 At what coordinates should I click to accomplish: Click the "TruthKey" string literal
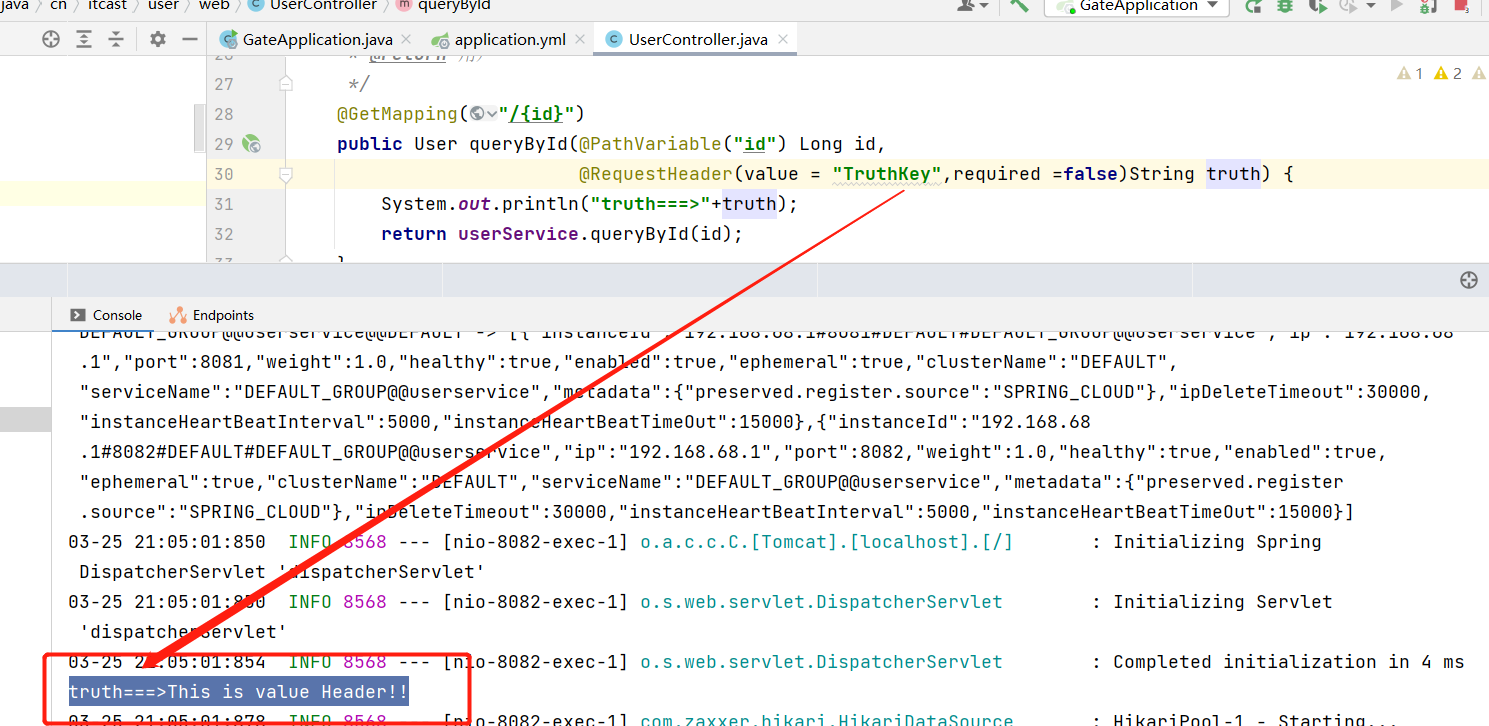pos(887,174)
